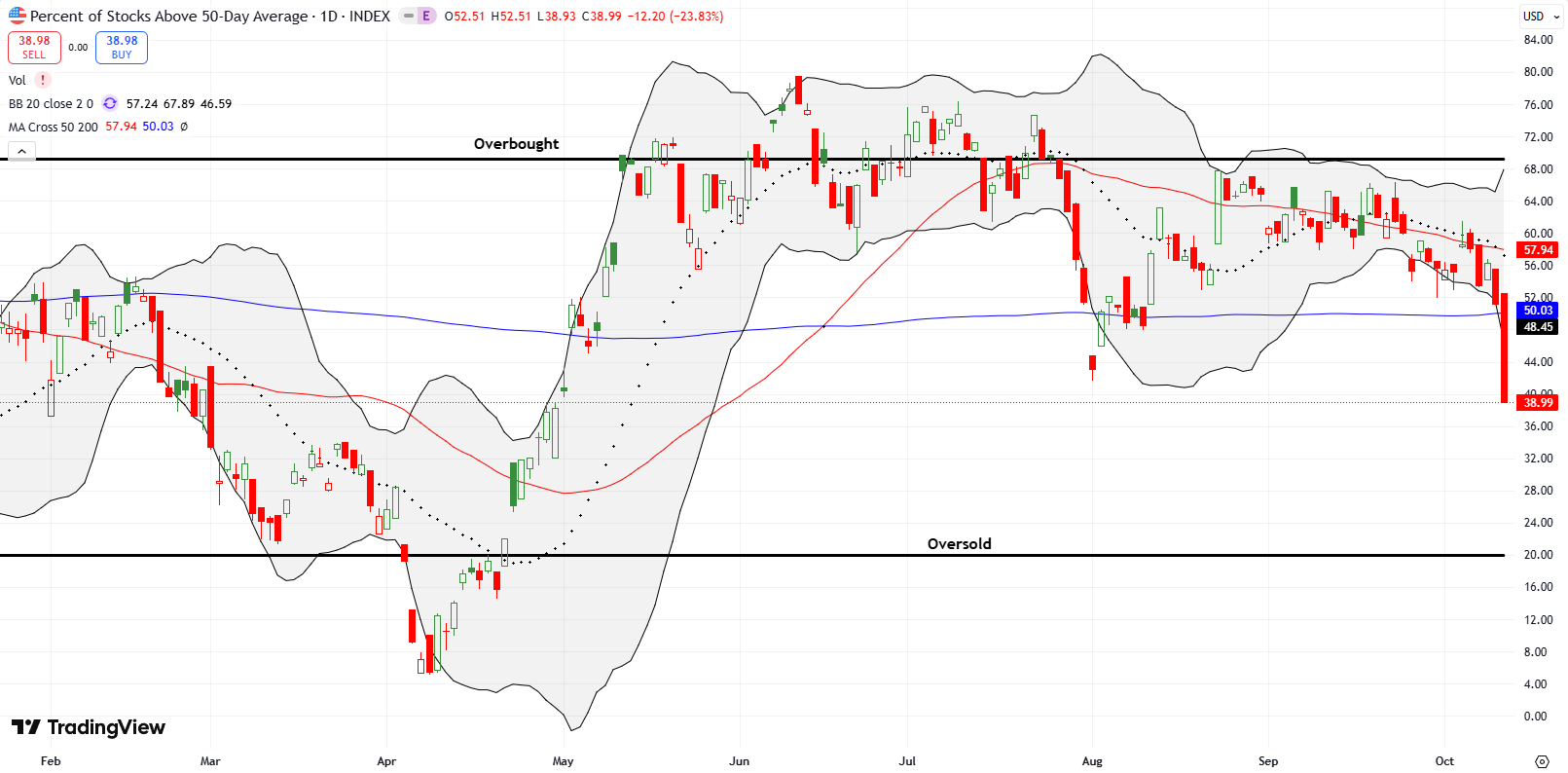Click the US flag symbol icon
The image size is (1568, 773).
point(18,16)
